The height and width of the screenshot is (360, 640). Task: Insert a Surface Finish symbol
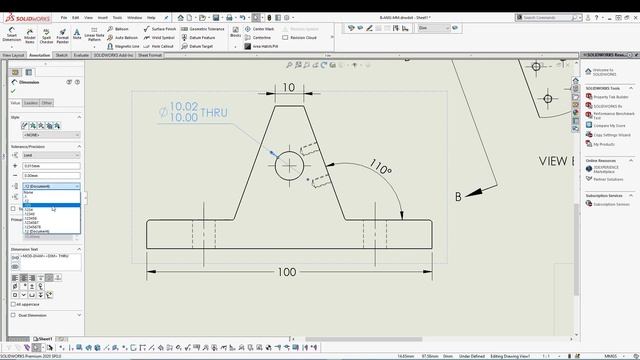click(160, 29)
